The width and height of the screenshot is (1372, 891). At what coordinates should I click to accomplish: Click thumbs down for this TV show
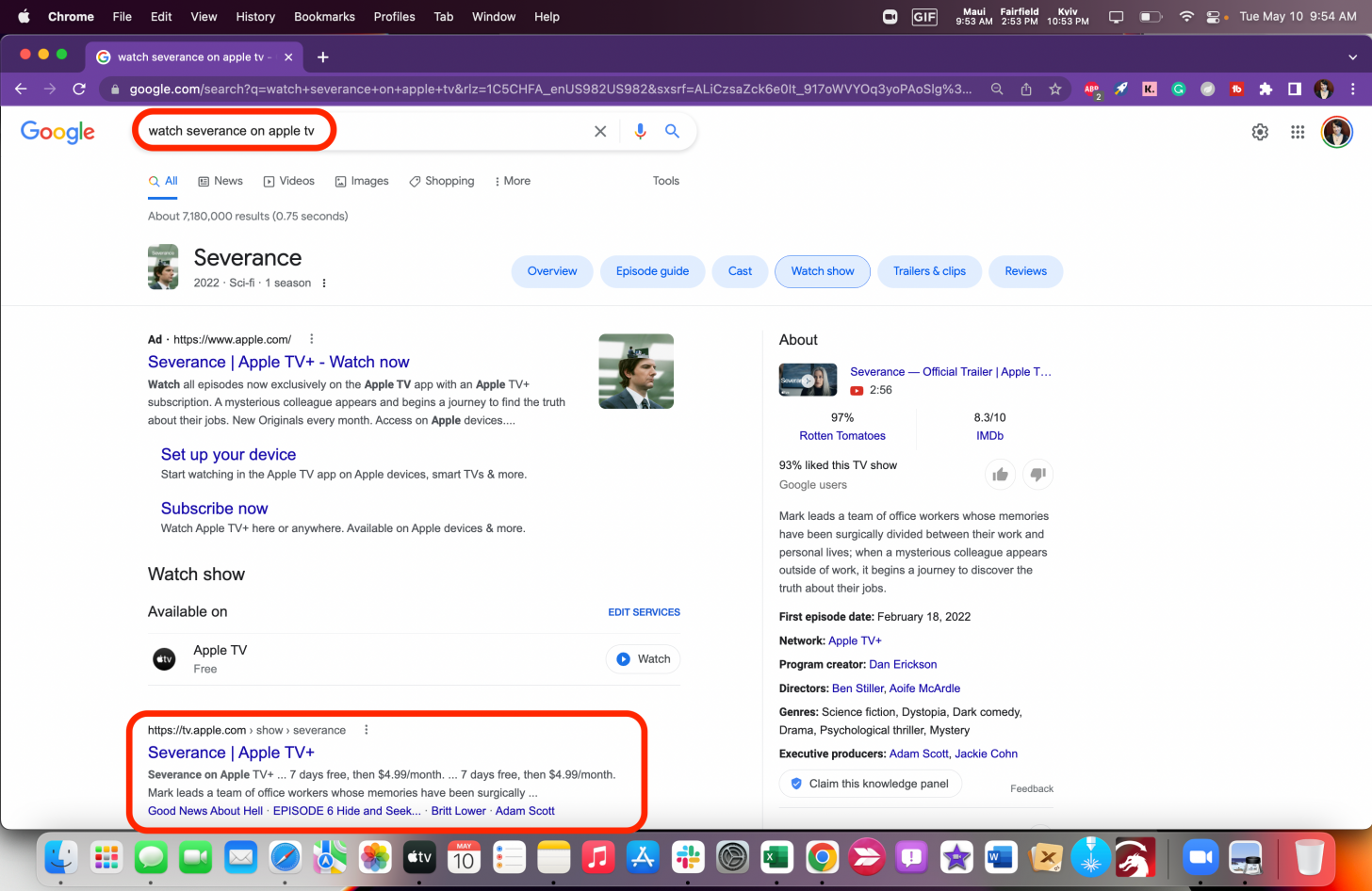[1037, 474]
